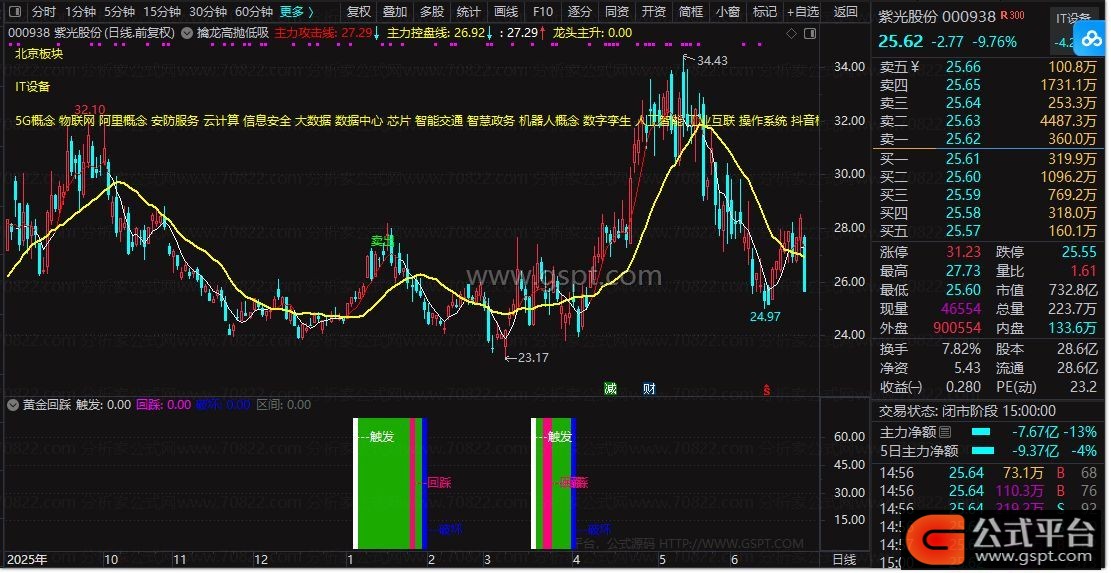Open the 数据中心 concept tag

359,120
